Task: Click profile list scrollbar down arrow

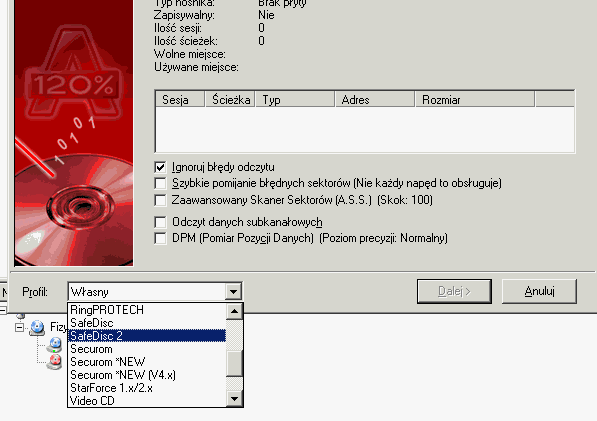Action: (x=234, y=399)
